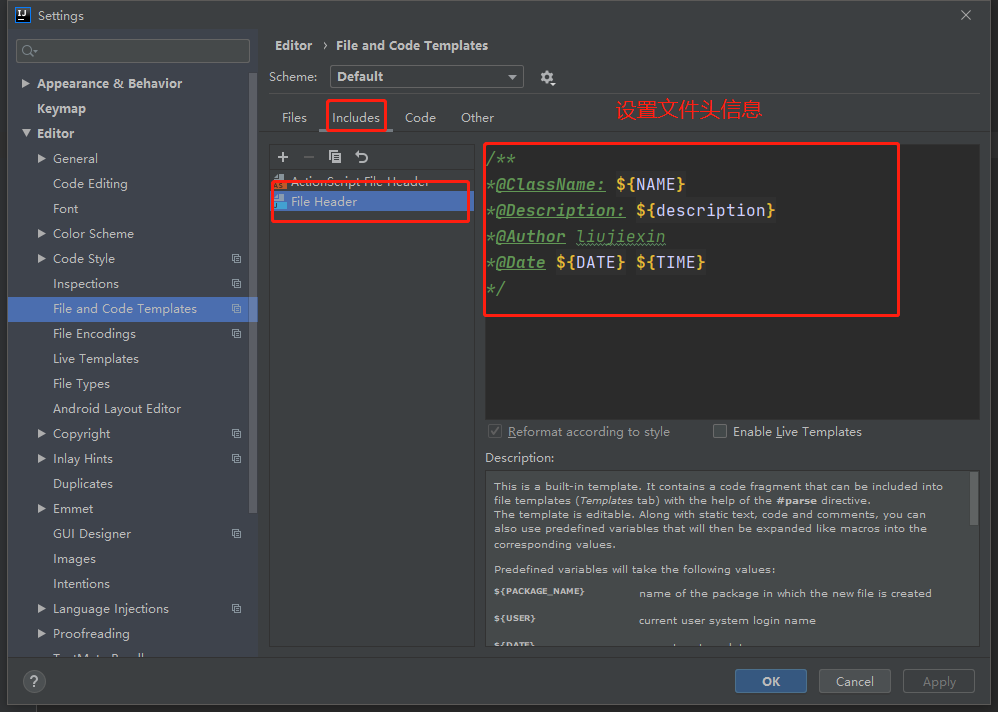Switch to the Includes tab
Viewport: 998px width, 712px height.
(x=356, y=118)
